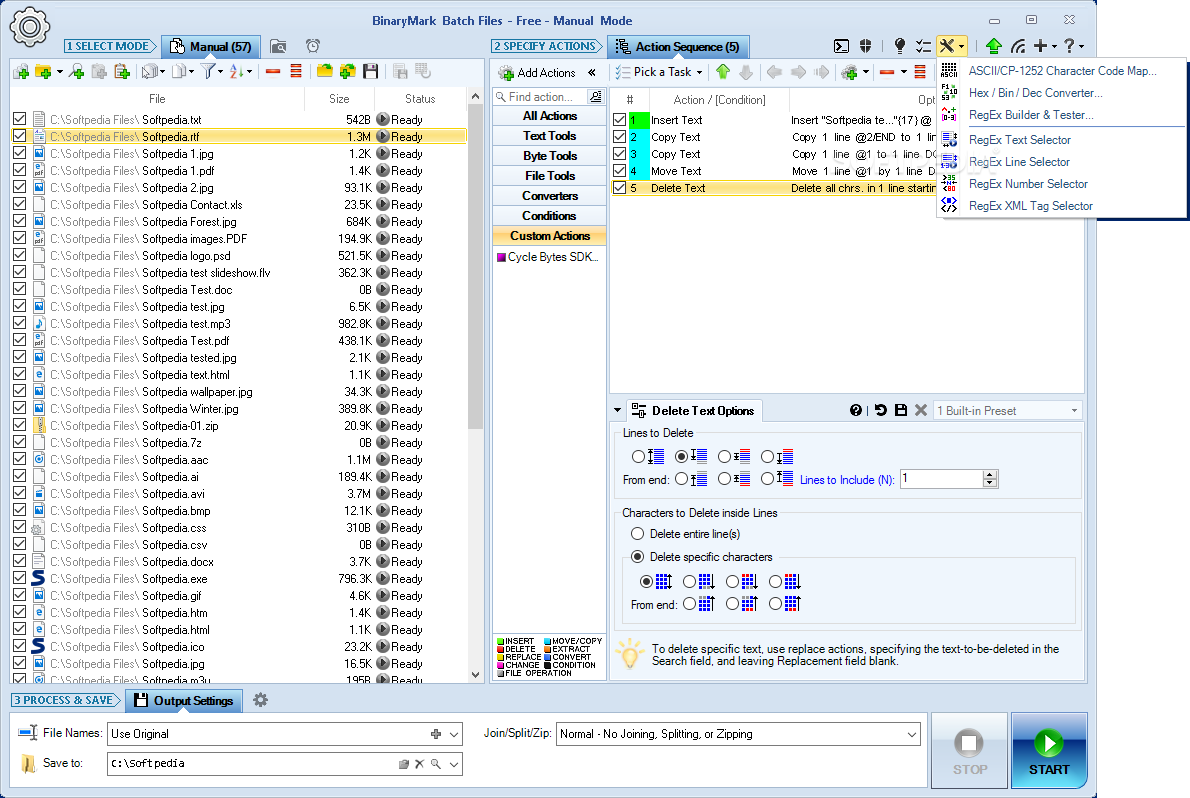Open the Join/Split/Zip dropdown
The height and width of the screenshot is (798, 1190).
coord(911,734)
